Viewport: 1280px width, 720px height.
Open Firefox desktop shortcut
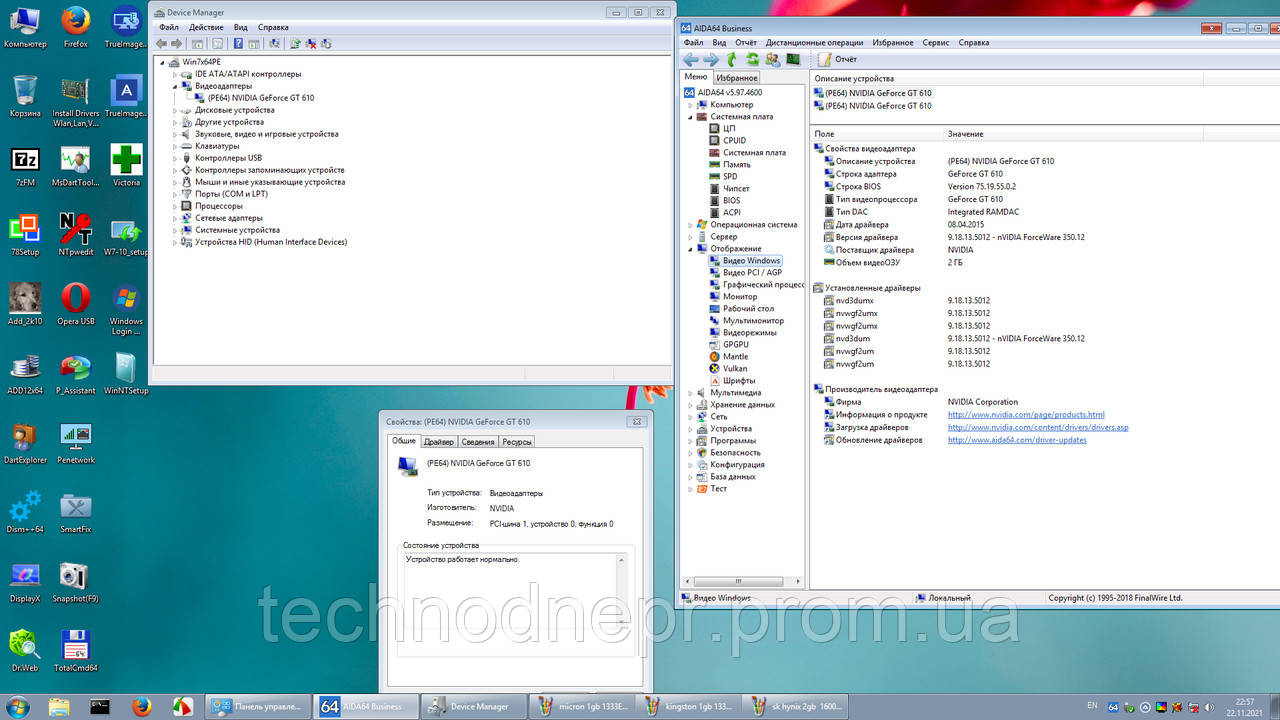point(75,27)
